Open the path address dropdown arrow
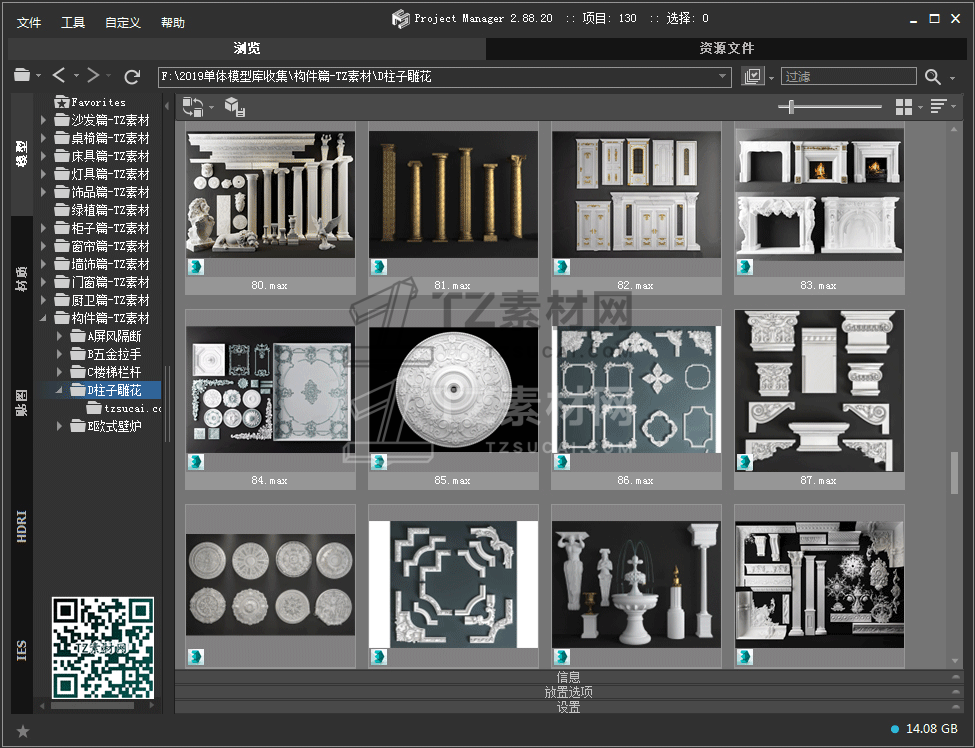975x748 pixels. click(723, 77)
